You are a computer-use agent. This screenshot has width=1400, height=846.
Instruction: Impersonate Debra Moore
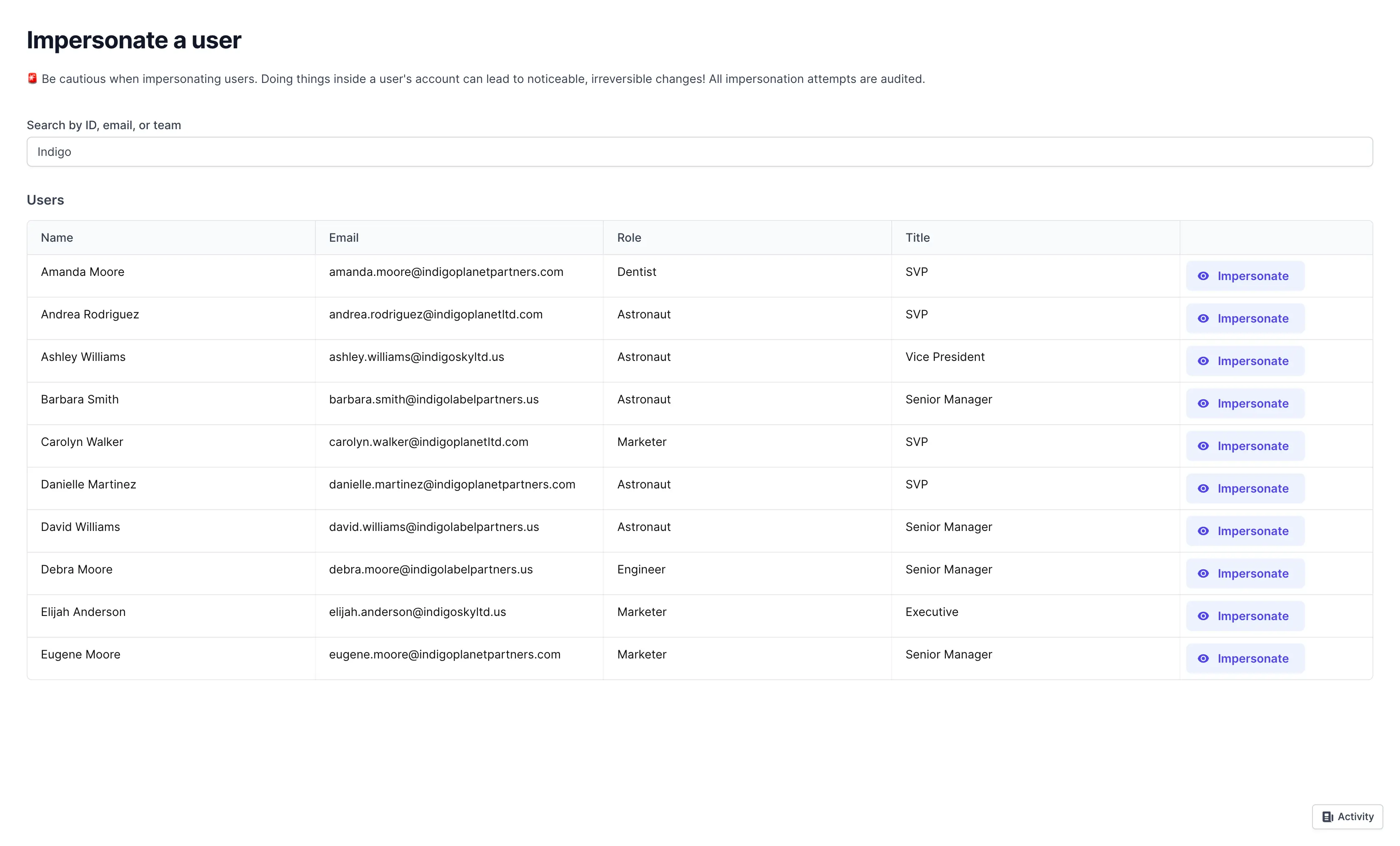(x=1245, y=574)
